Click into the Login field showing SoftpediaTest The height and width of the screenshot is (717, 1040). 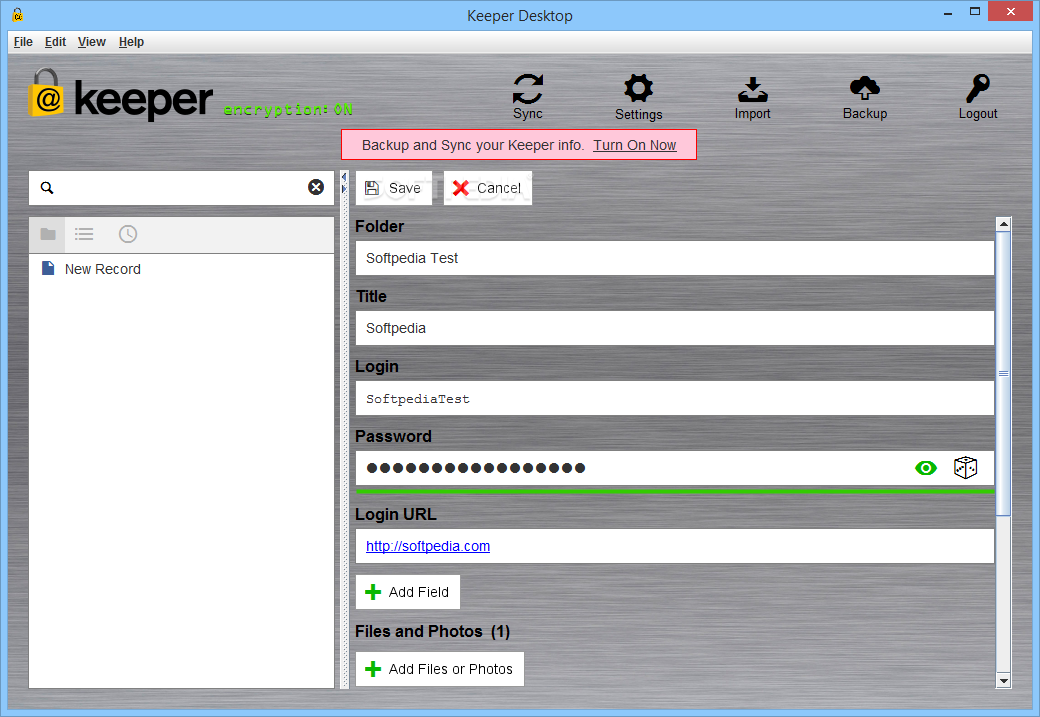pos(675,399)
